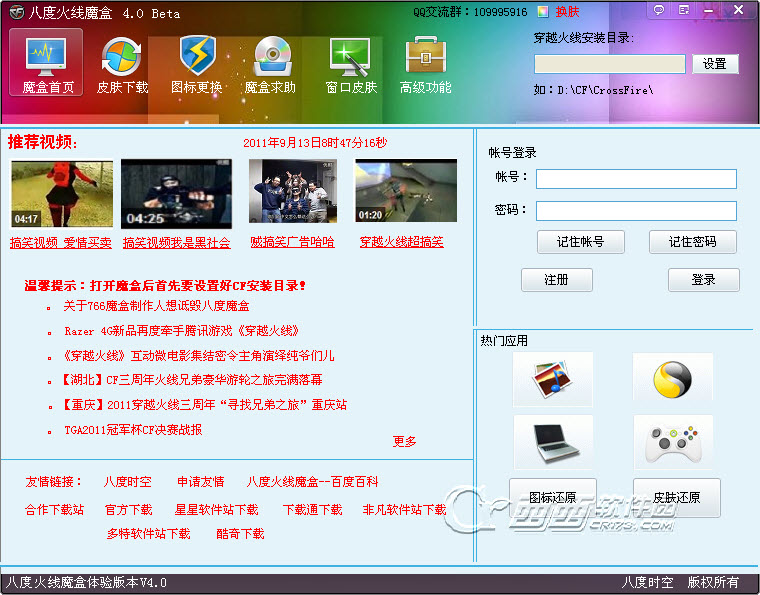Open the 魔盒首页 home icon
760x595 pixels.
pos(46,62)
